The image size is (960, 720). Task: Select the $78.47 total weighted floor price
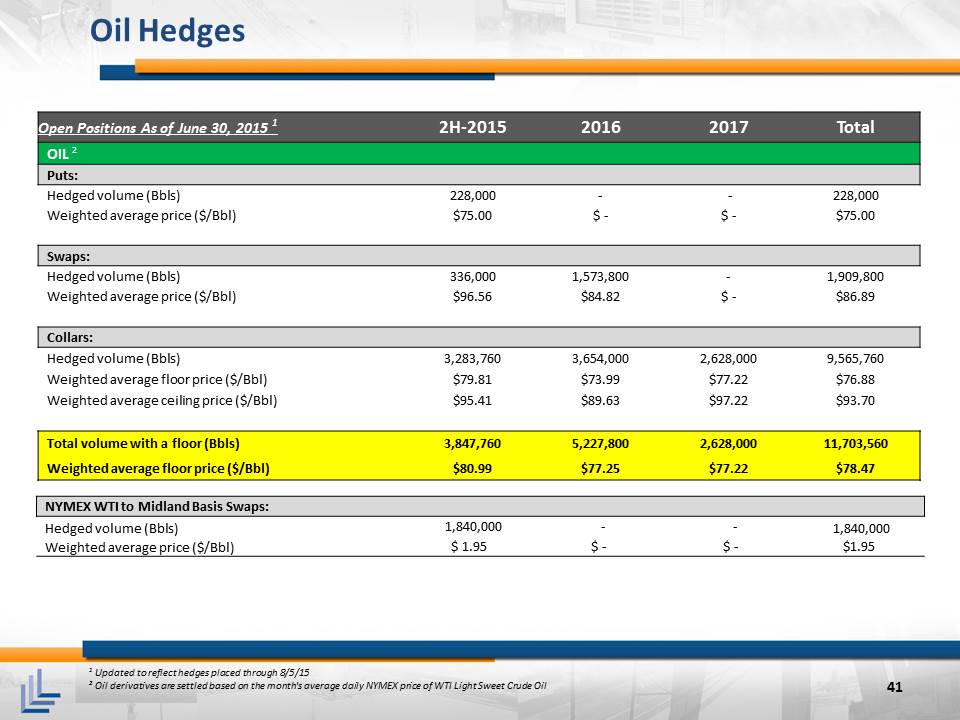[x=855, y=468]
